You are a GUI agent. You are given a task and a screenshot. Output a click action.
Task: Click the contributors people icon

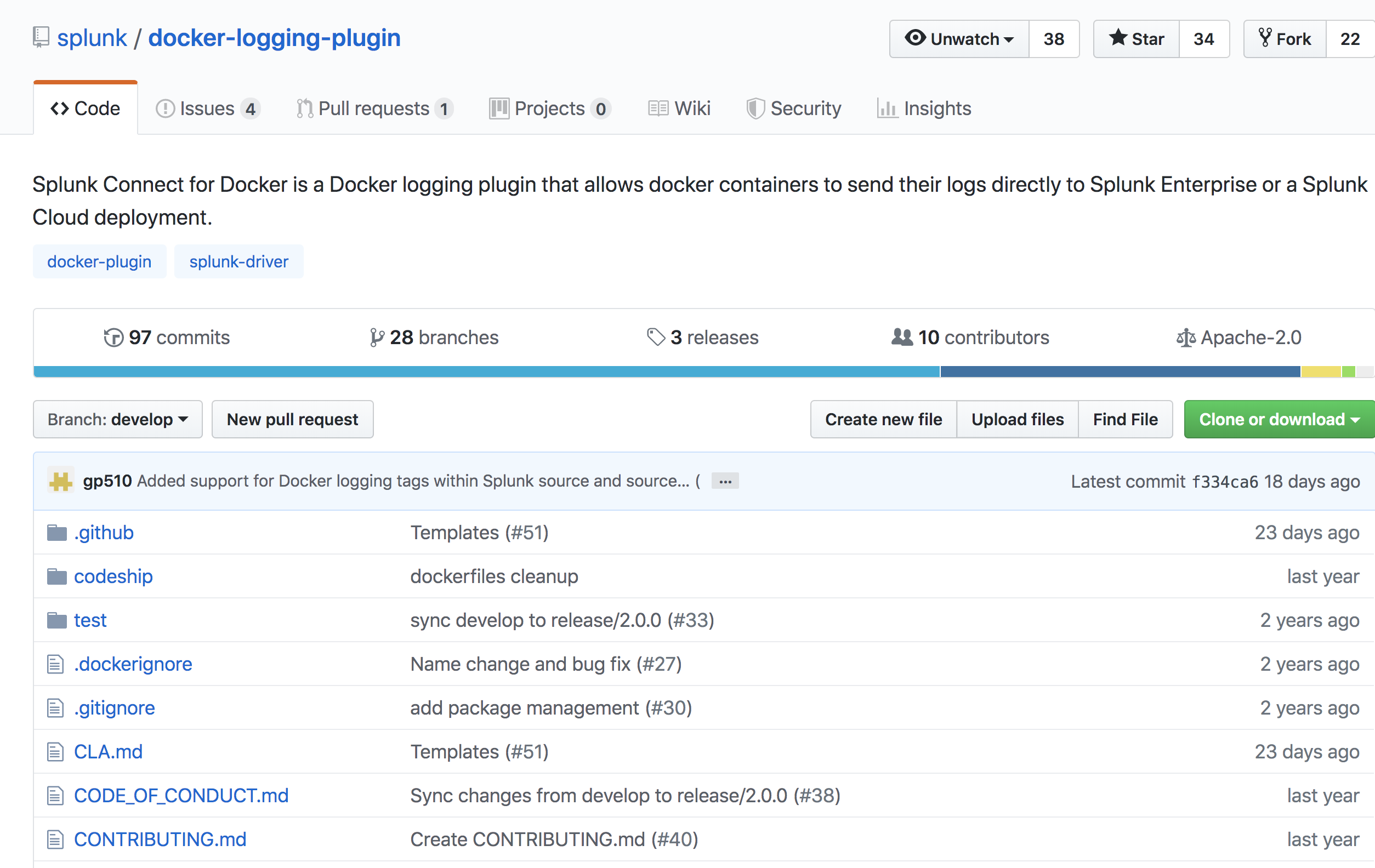[902, 337]
